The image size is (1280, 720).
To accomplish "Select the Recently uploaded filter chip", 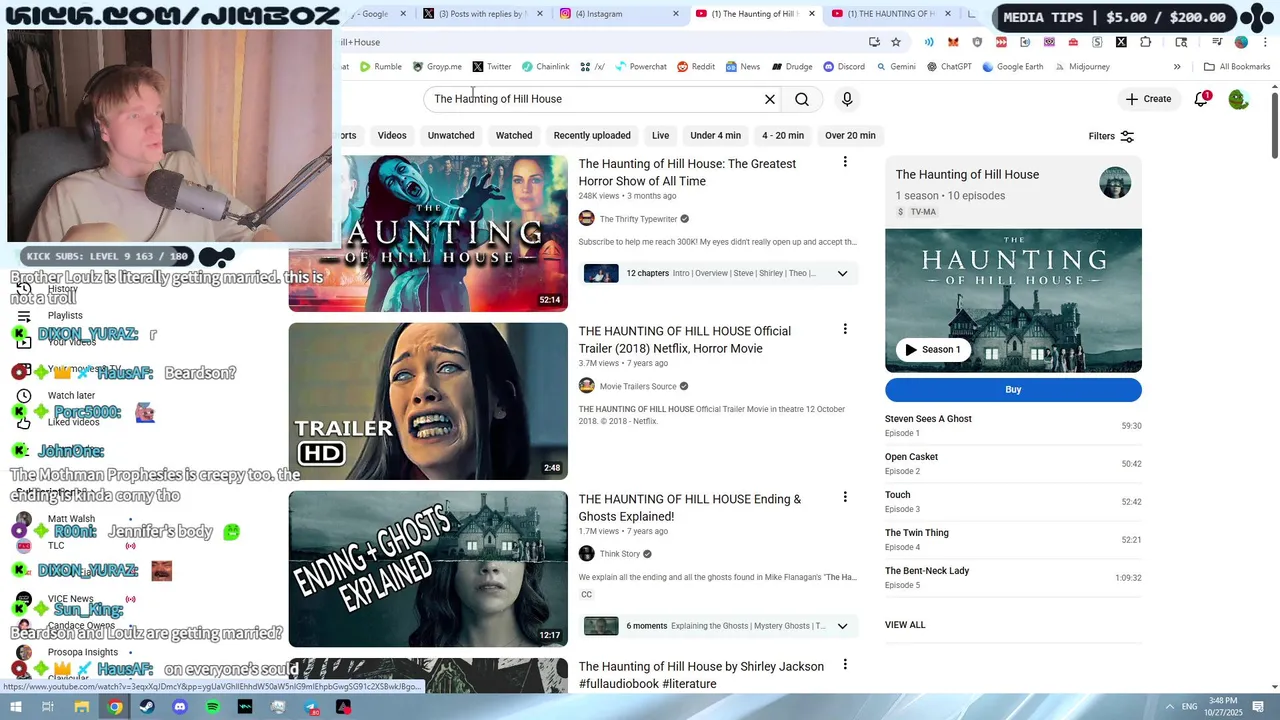I will [592, 136].
